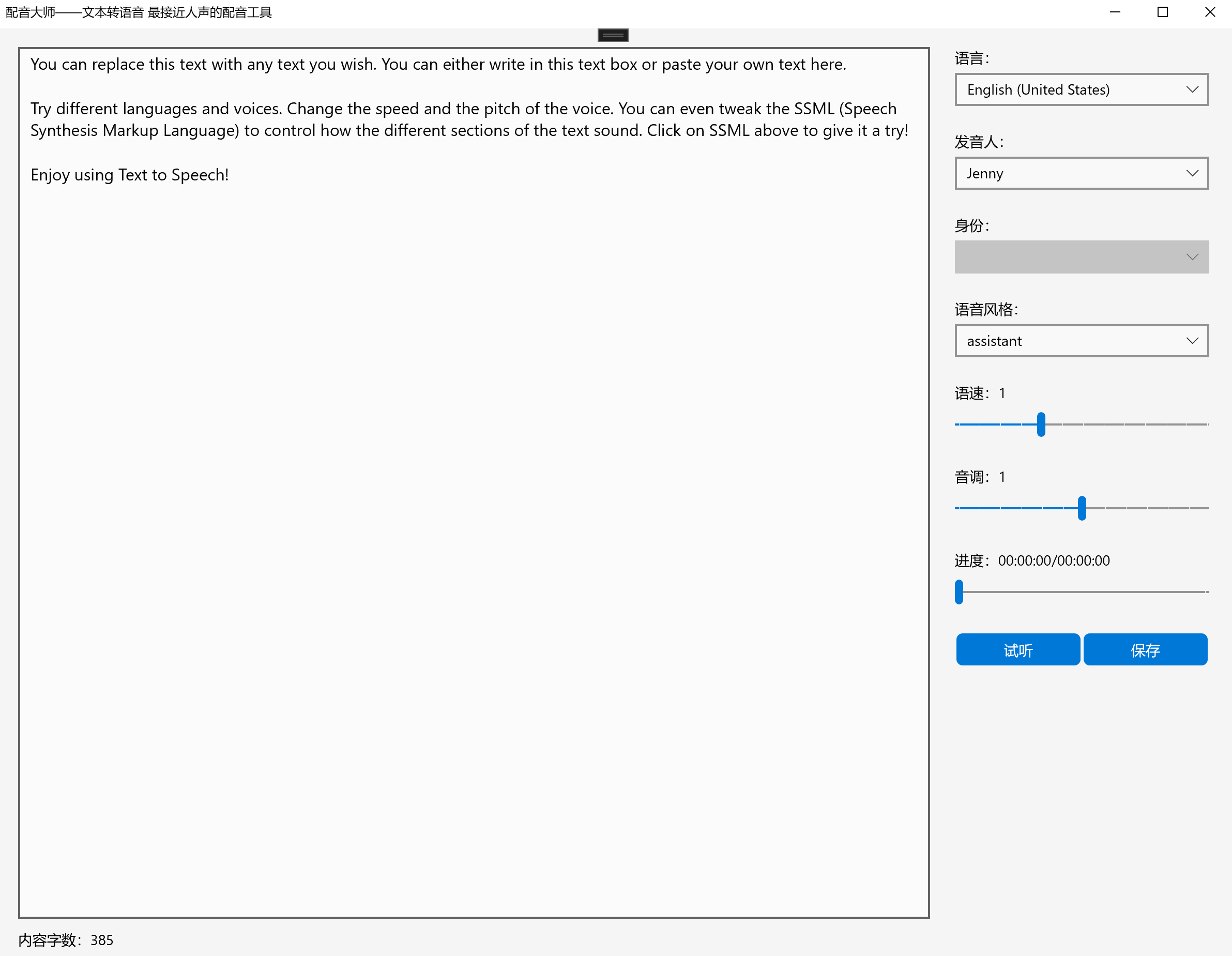1232x956 pixels.
Task: Click the dark collapse handle at top center
Action: click(x=613, y=35)
